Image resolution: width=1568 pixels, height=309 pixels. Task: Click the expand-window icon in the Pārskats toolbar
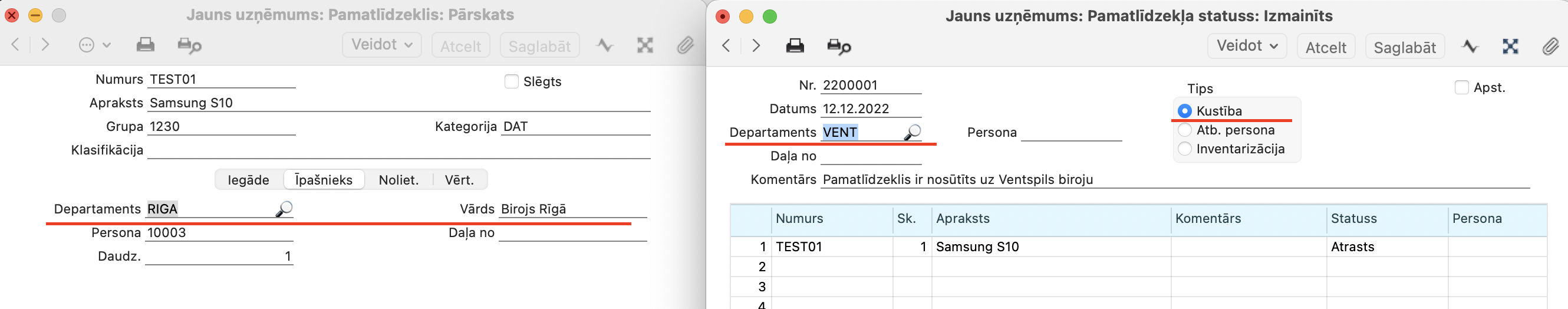click(645, 45)
